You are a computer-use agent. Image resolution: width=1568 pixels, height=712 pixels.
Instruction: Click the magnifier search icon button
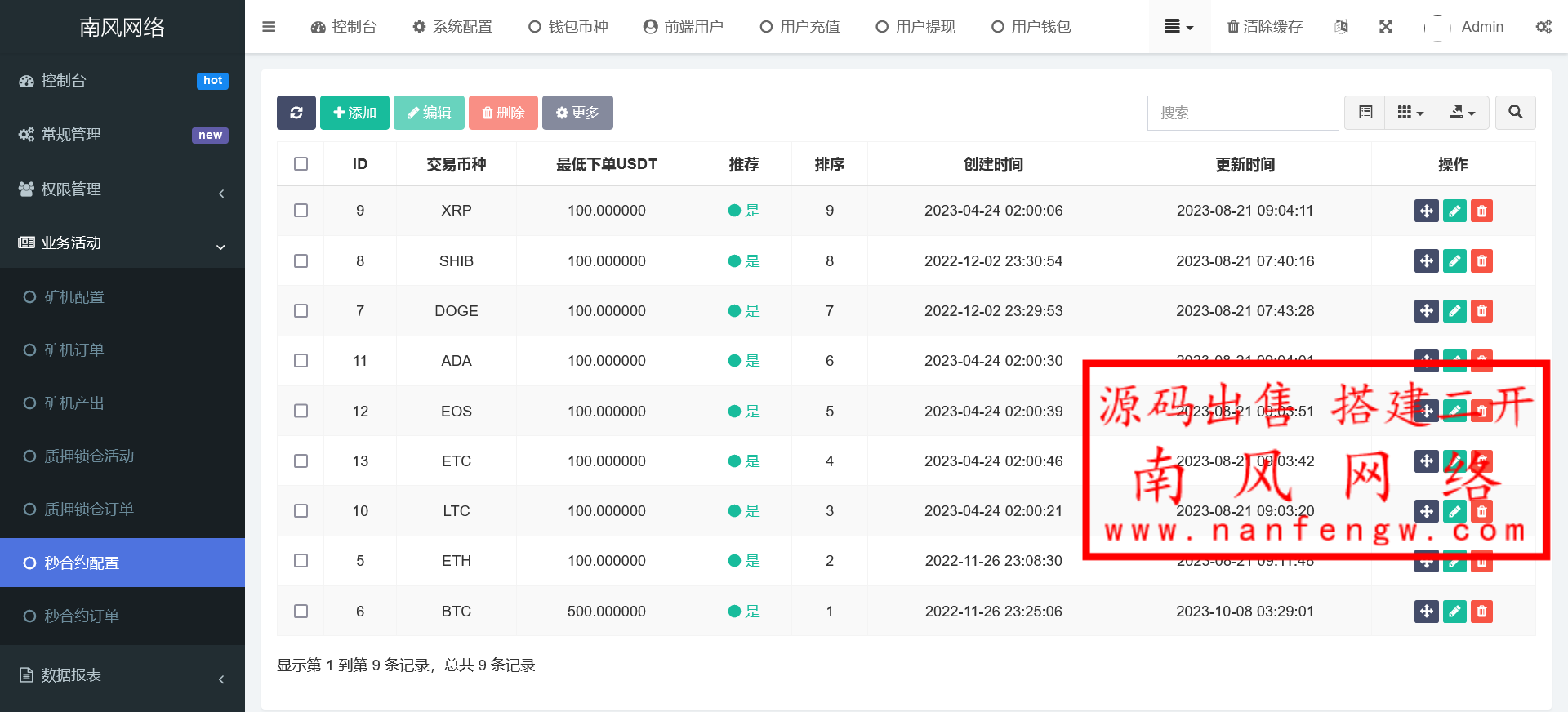(1515, 113)
